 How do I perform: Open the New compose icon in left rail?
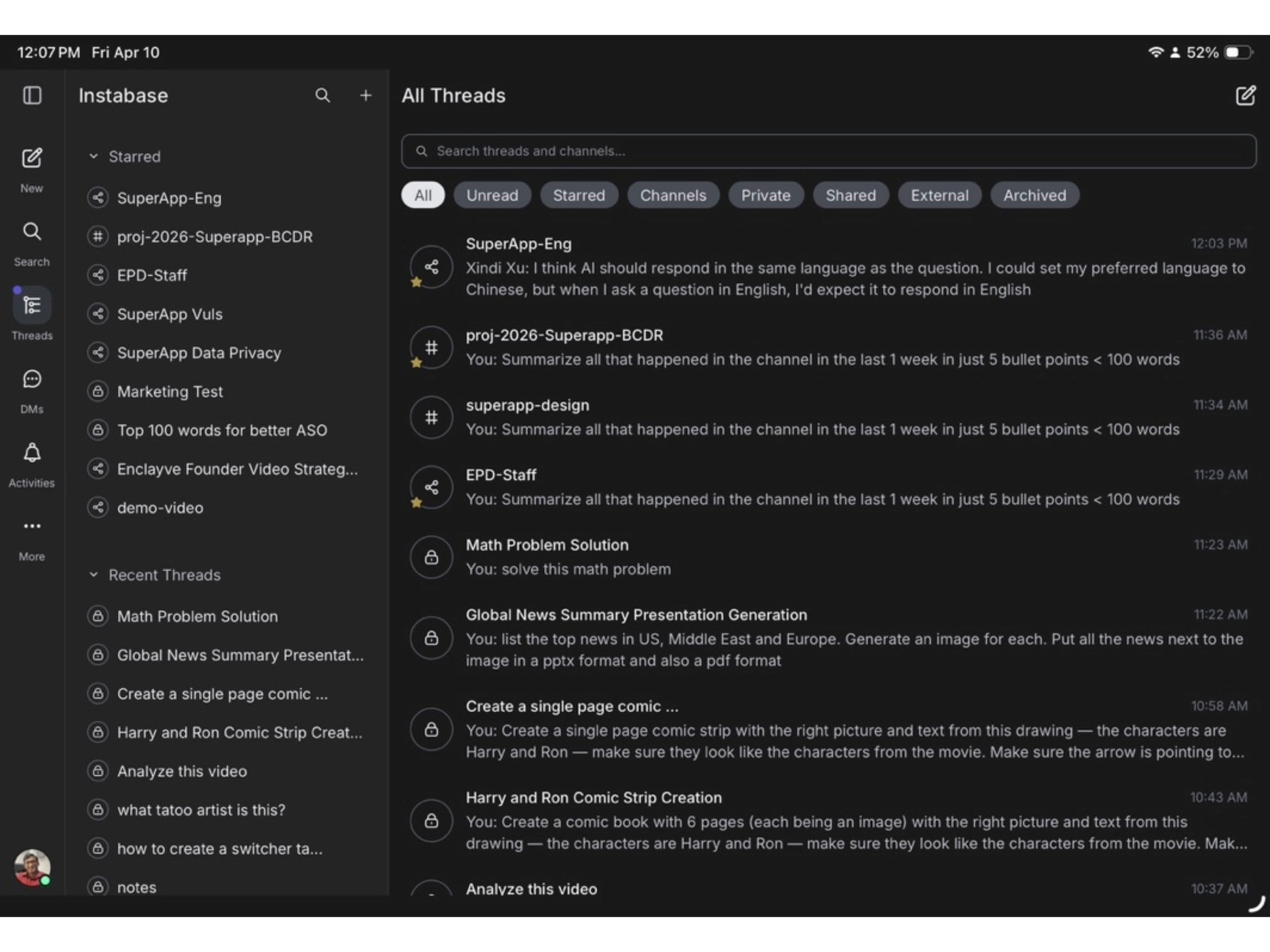click(32, 158)
